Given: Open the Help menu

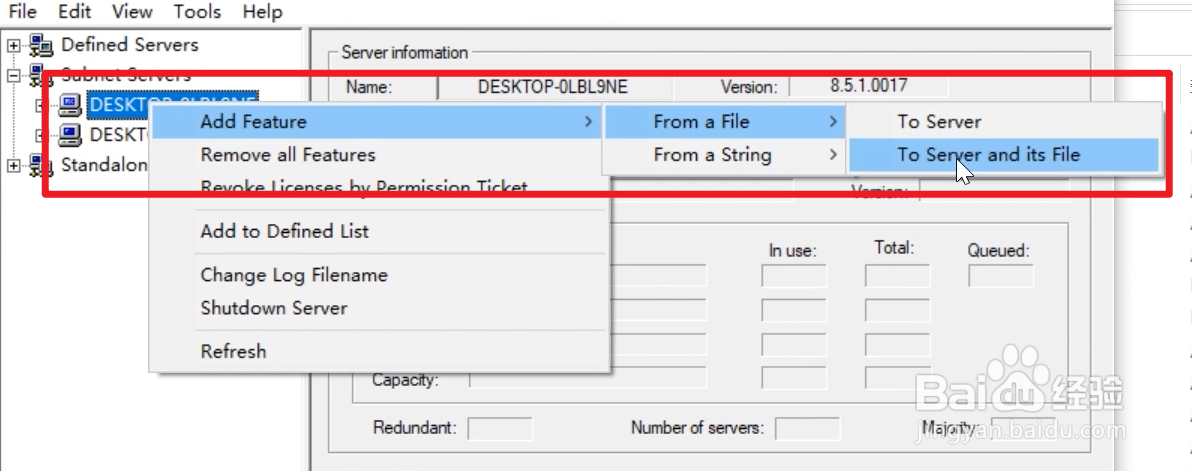Looking at the screenshot, I should point(262,12).
